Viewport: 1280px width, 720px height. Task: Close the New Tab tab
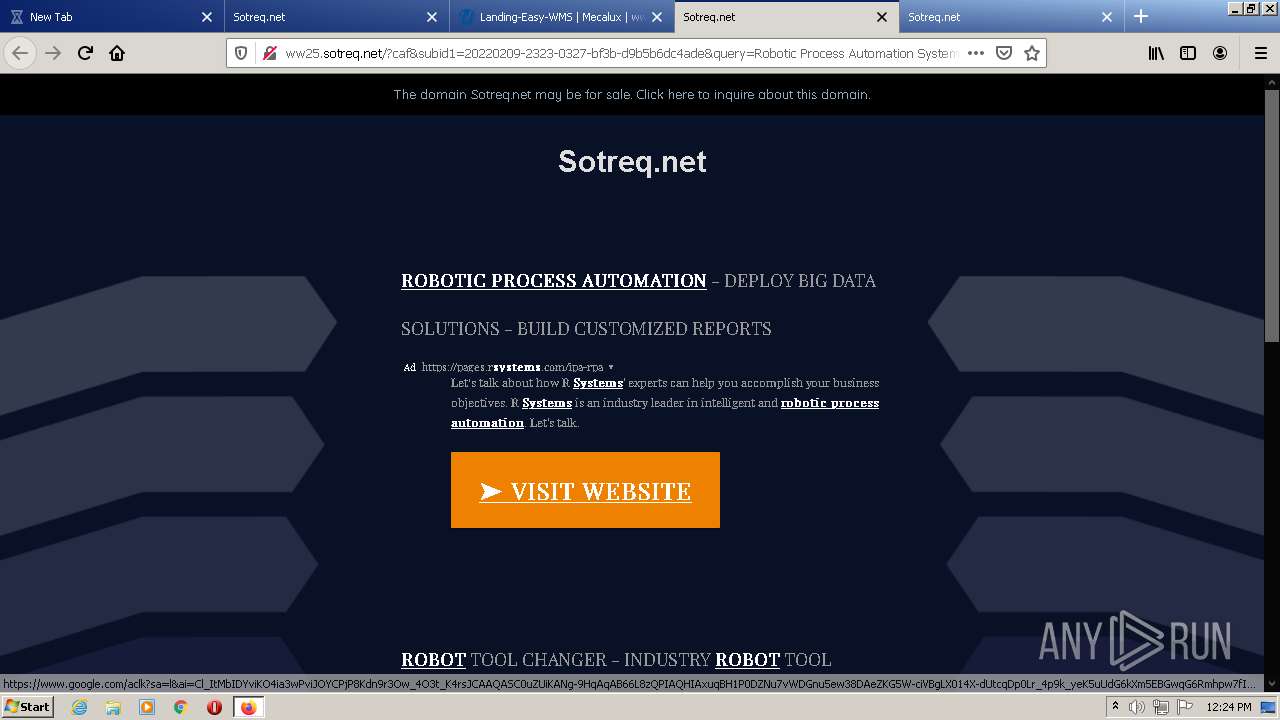pos(207,17)
